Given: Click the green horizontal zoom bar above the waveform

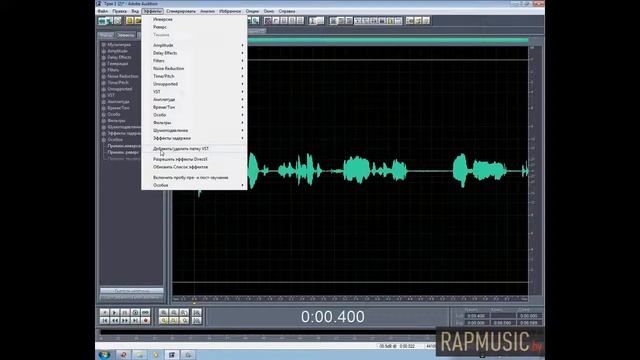Looking at the screenshot, I should tap(388, 40).
